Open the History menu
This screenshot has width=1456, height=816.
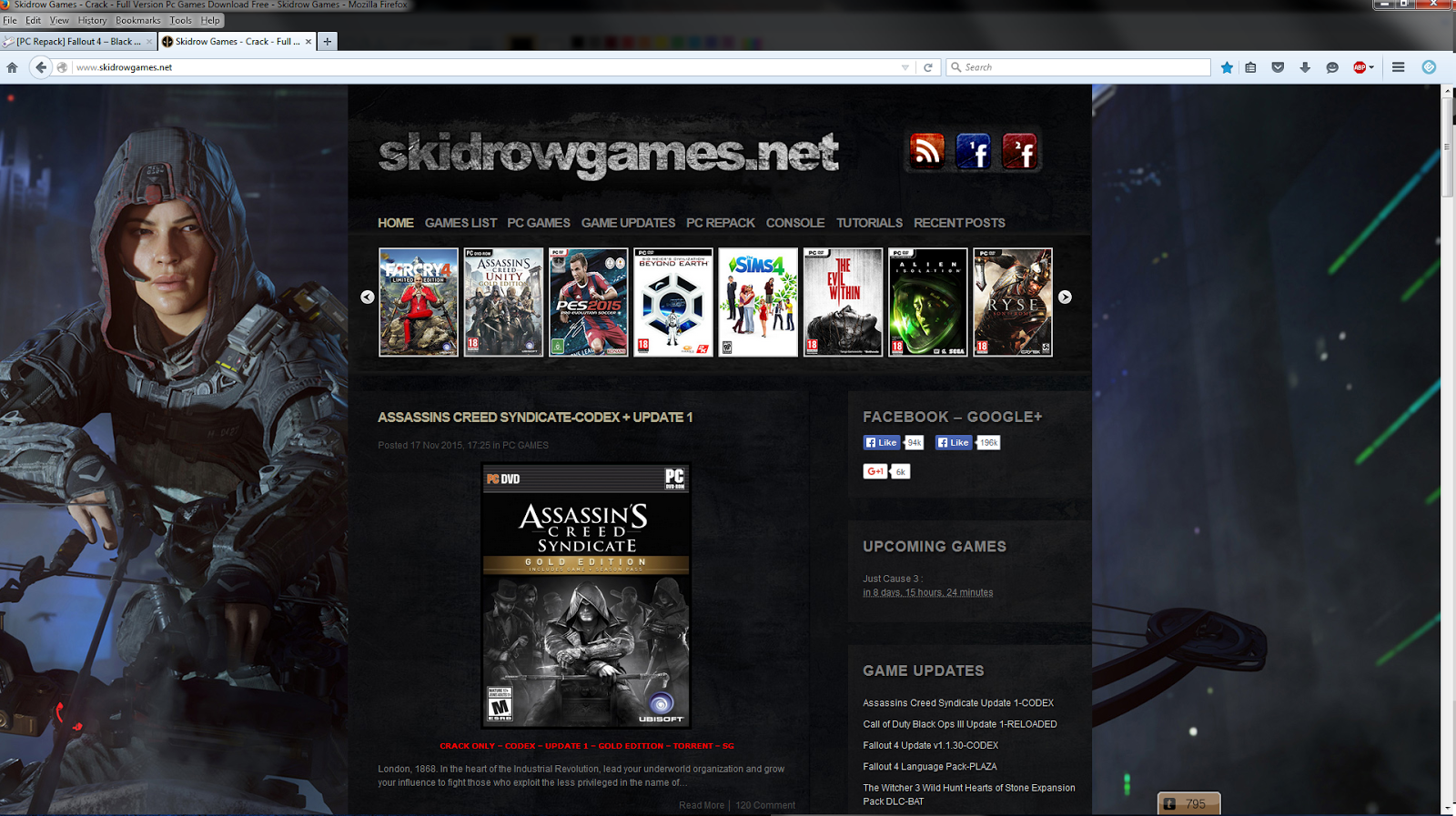point(92,20)
